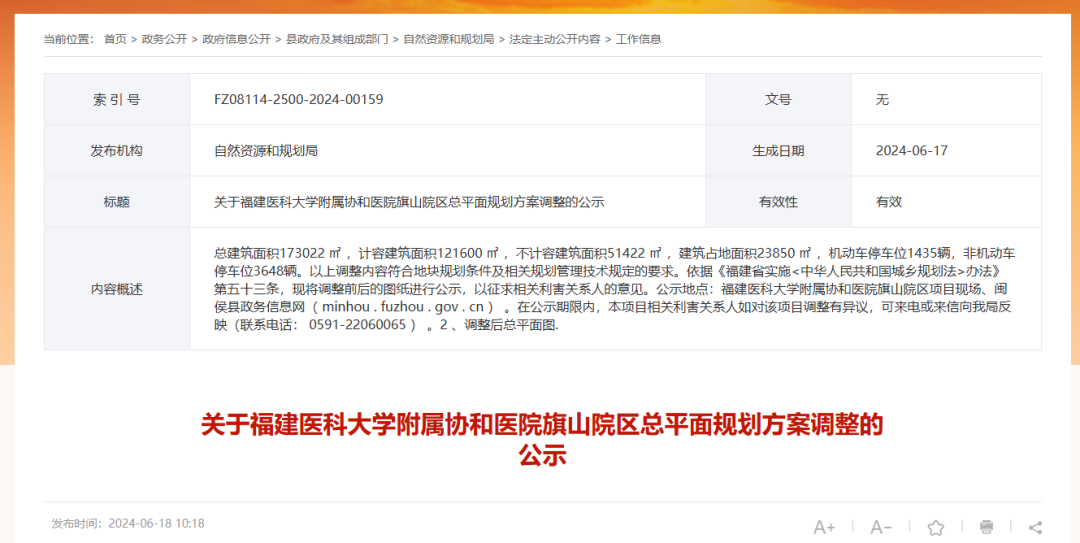Viewport: 1080px width, 543px height.
Task: Click the 内容概述 label cell
Action: point(117,289)
